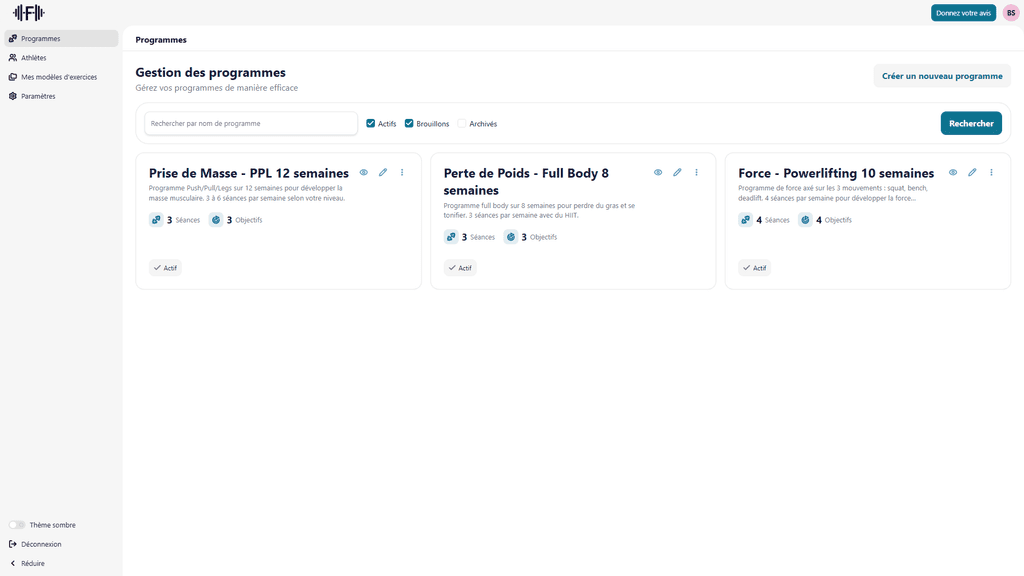
Task: Expand more options for Force - Powerlifting
Action: [991, 173]
